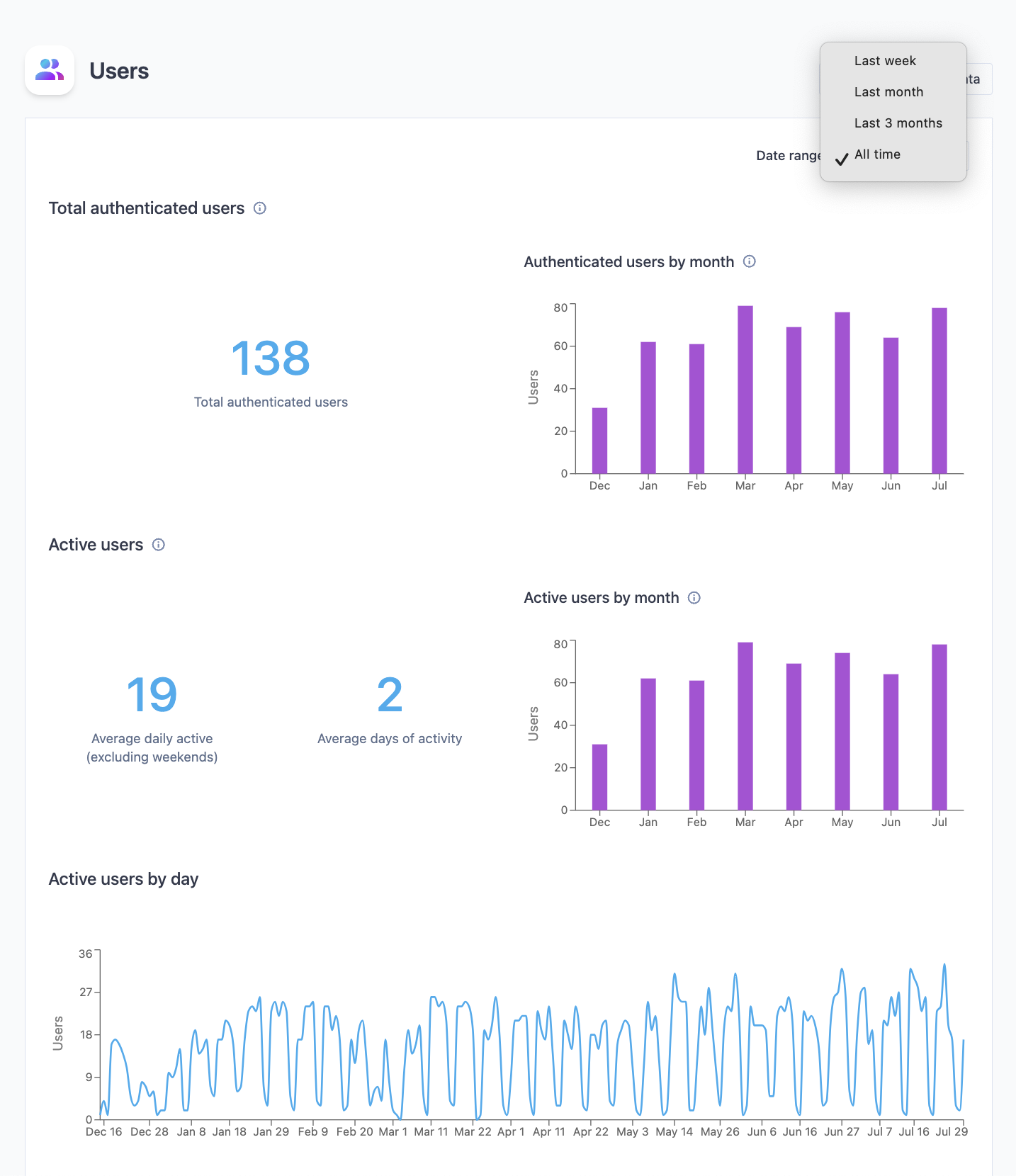The image size is (1016, 1176).
Task: Click the May 14 axis label
Action: coord(674,1131)
